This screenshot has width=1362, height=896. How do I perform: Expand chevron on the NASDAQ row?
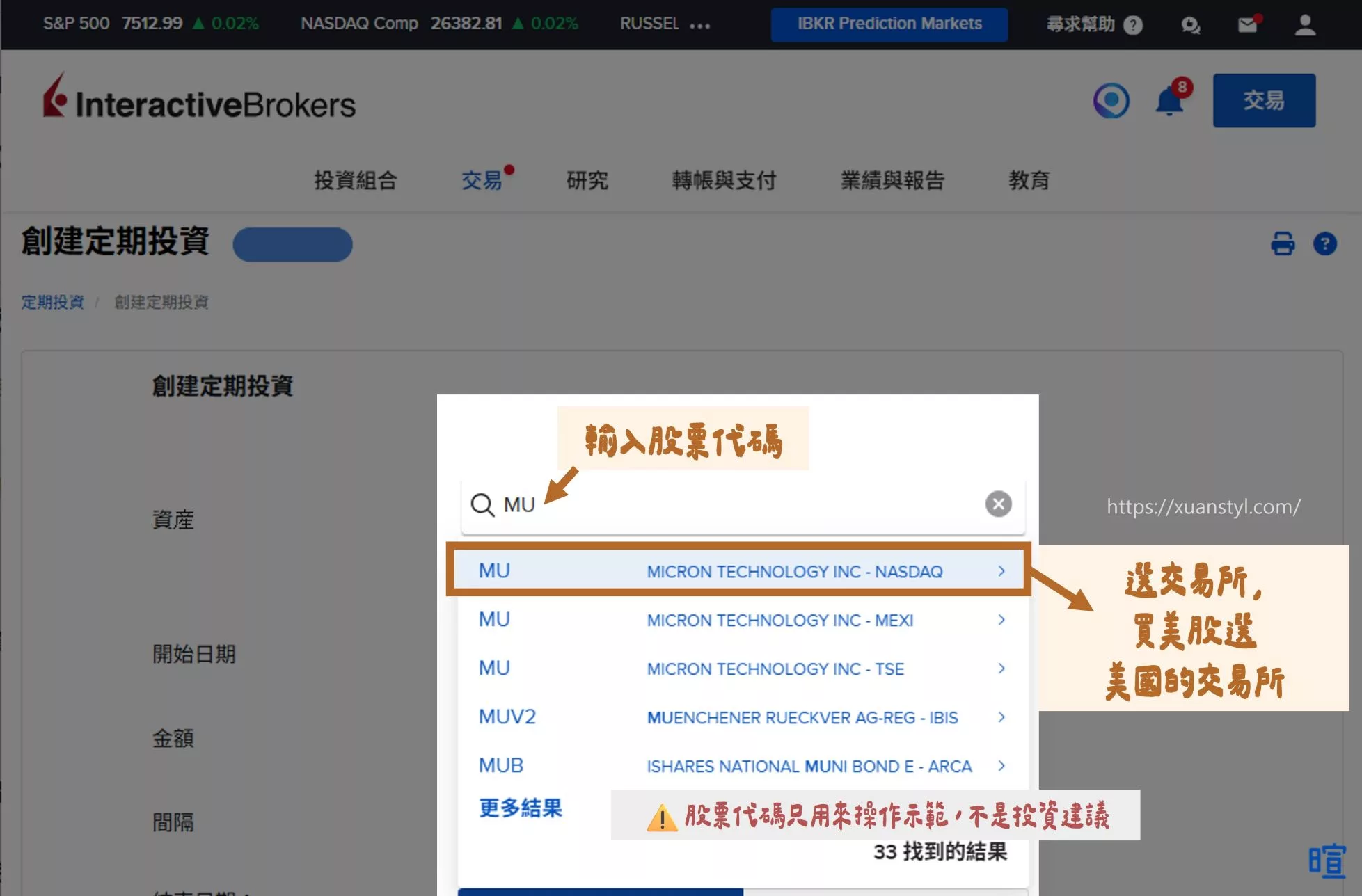pyautogui.click(x=1001, y=571)
